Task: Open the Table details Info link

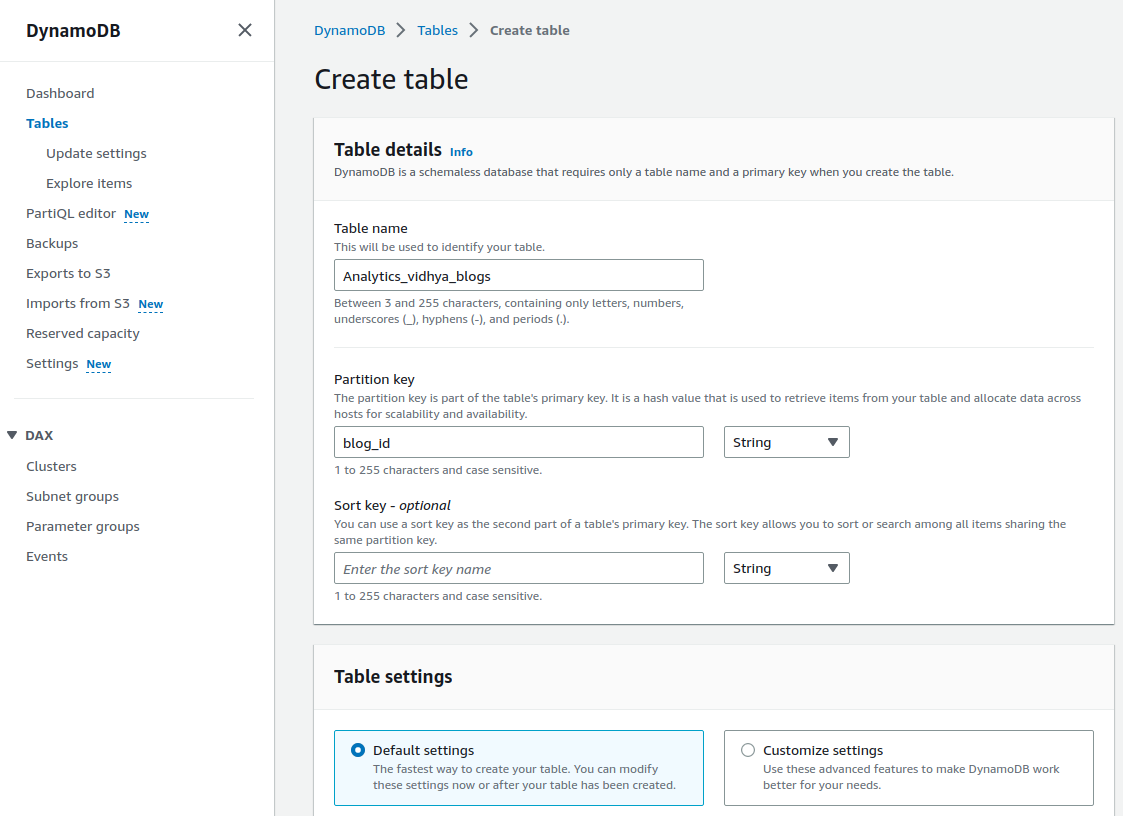Action: pyautogui.click(x=461, y=152)
